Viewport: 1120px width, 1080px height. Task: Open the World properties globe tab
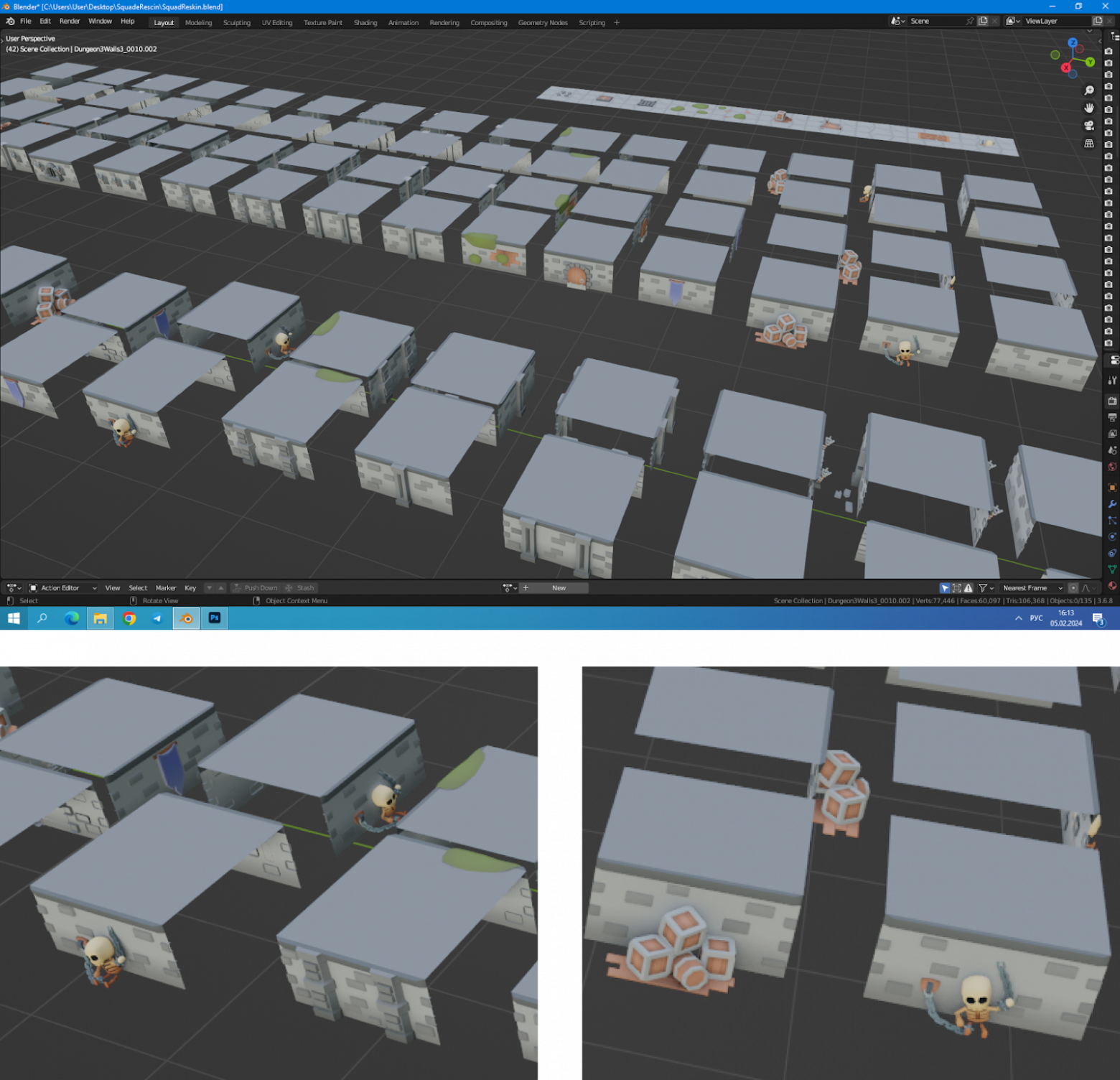[x=1112, y=467]
